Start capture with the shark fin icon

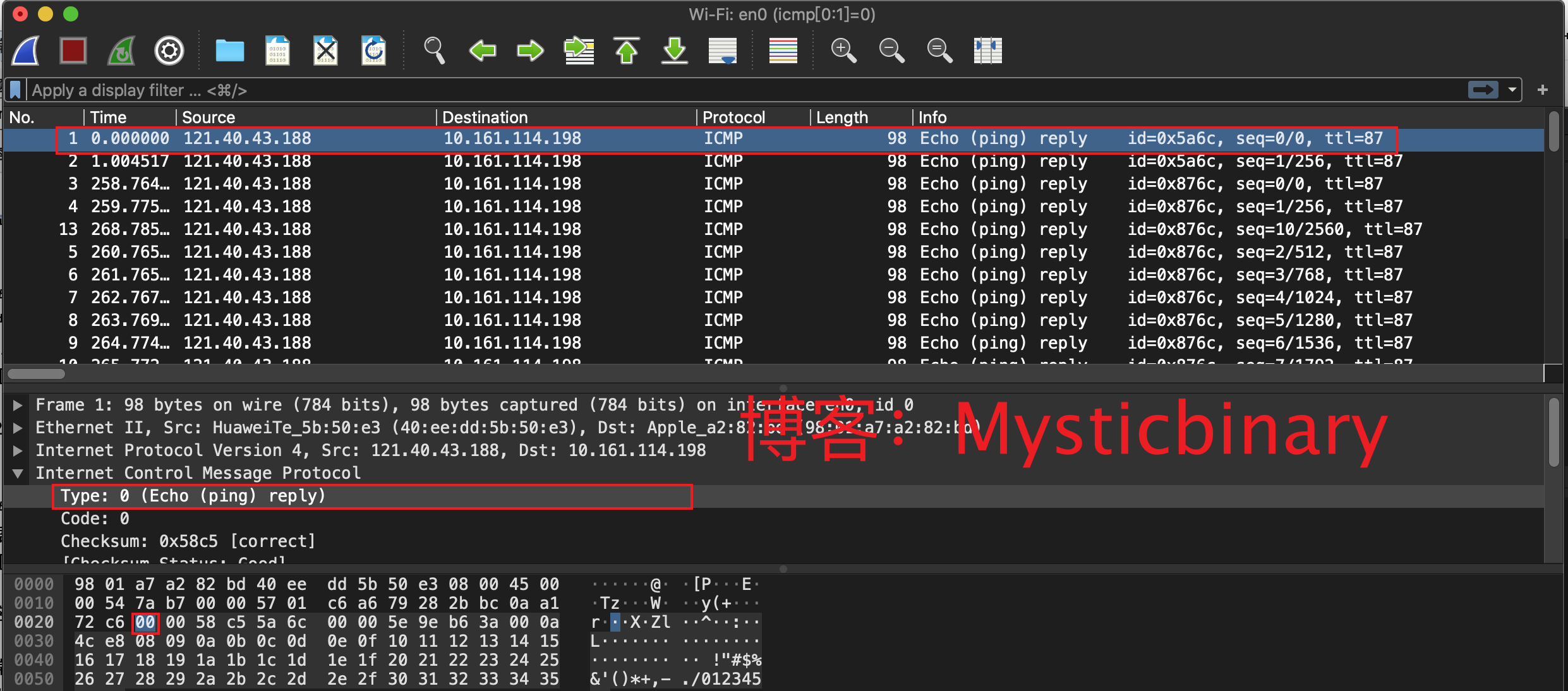point(27,51)
